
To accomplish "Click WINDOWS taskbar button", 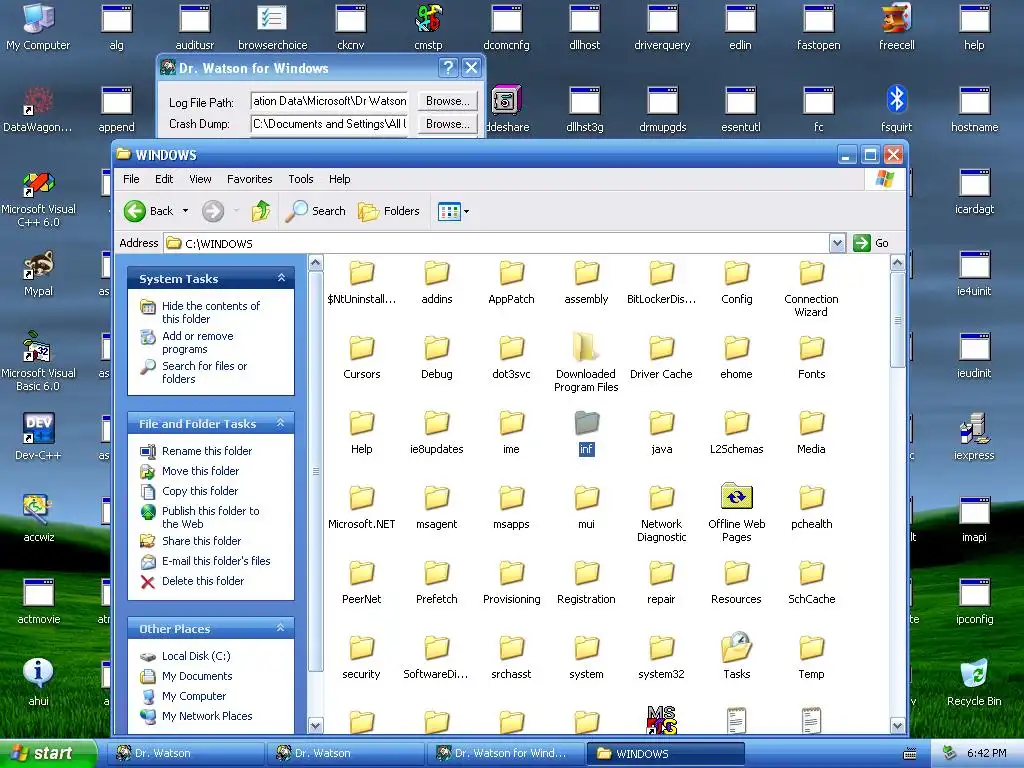I will tap(665, 753).
